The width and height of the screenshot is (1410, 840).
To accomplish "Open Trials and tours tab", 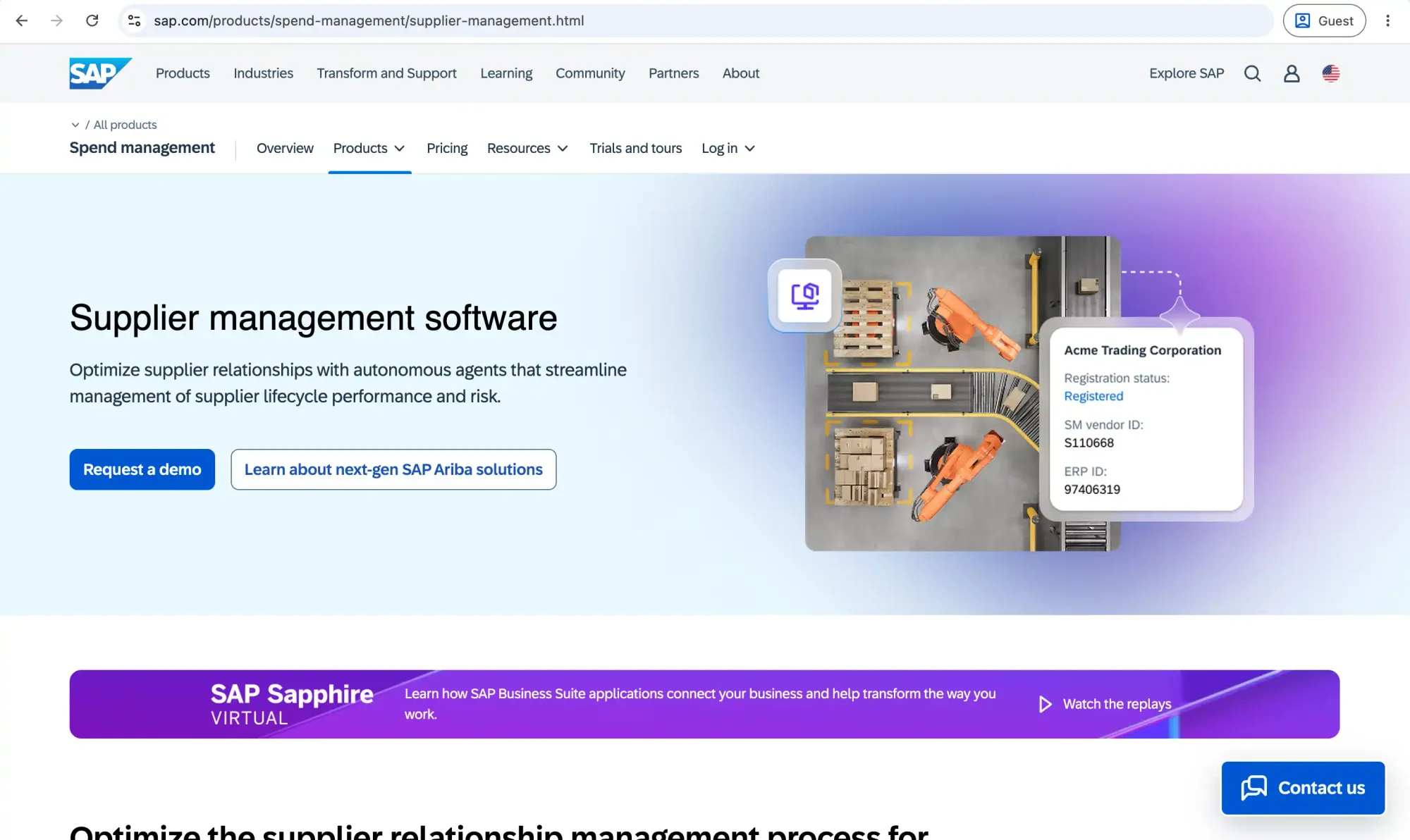I will coord(636,148).
